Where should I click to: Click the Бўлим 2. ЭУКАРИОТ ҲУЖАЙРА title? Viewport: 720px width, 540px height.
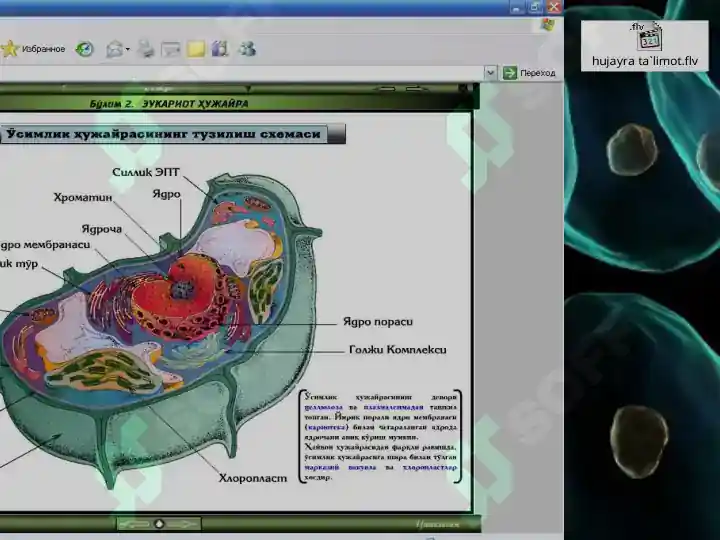click(169, 104)
